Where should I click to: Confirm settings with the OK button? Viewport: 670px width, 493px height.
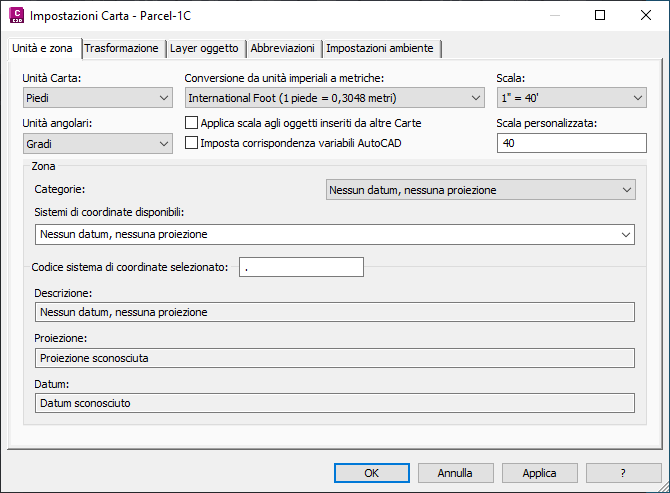coord(372,473)
